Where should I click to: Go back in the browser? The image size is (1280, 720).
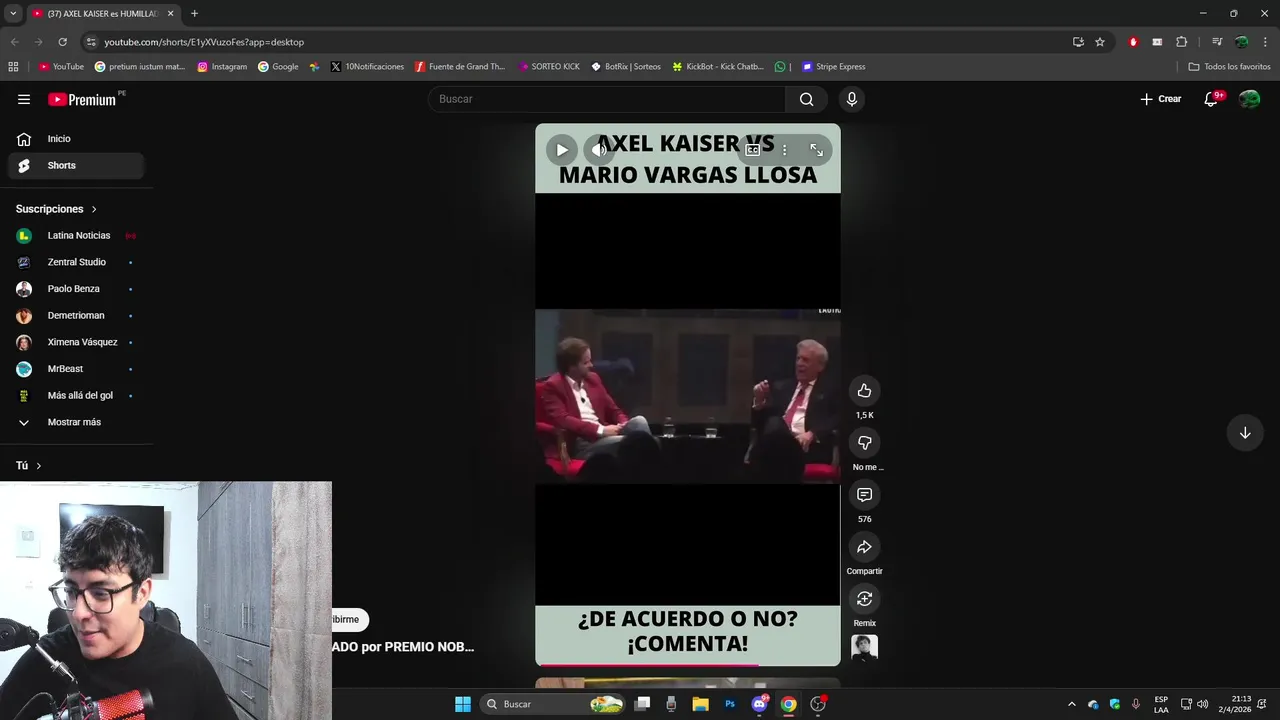(x=14, y=42)
